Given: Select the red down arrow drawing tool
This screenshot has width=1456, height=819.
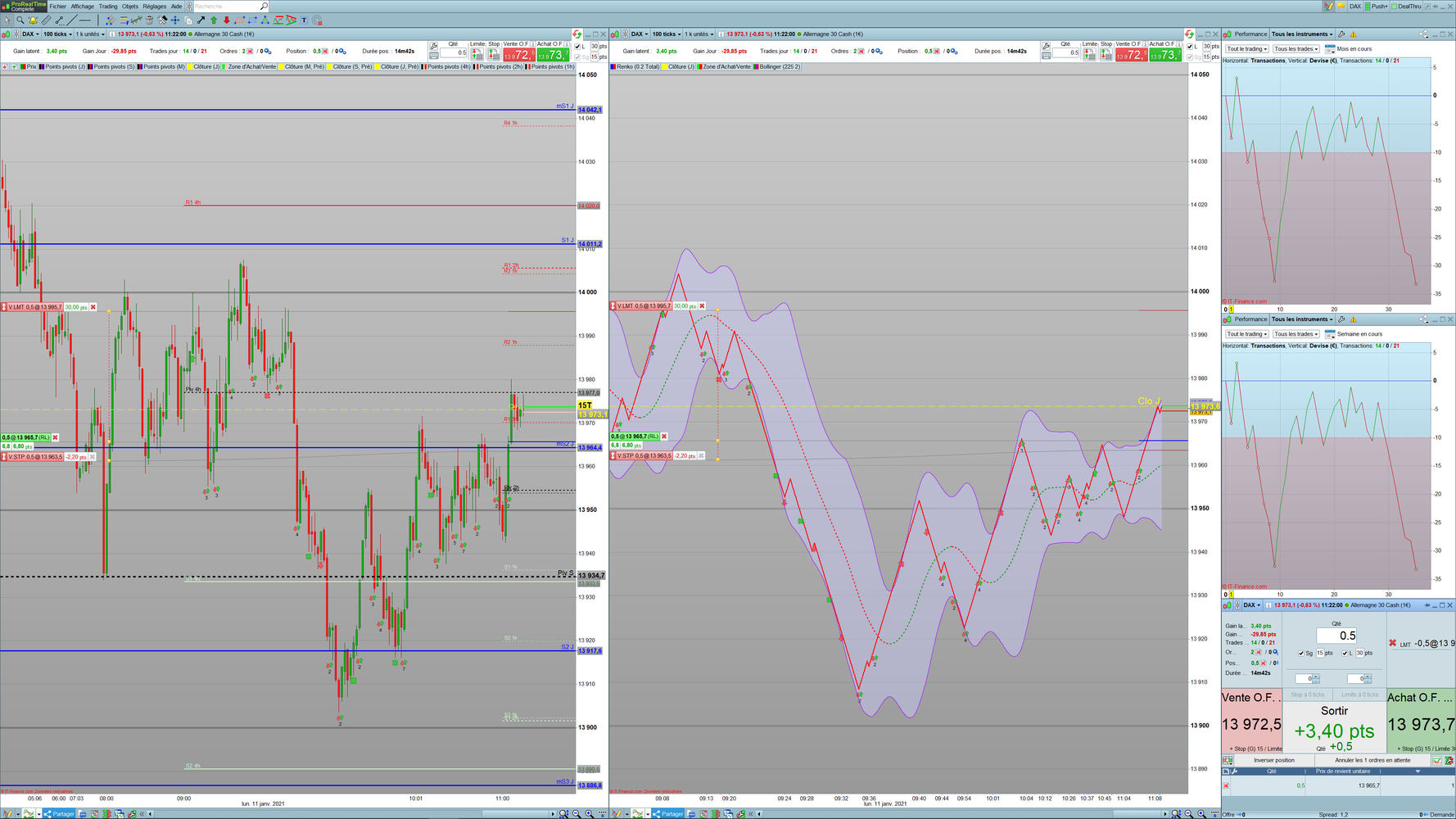Looking at the screenshot, I should coord(227,20).
